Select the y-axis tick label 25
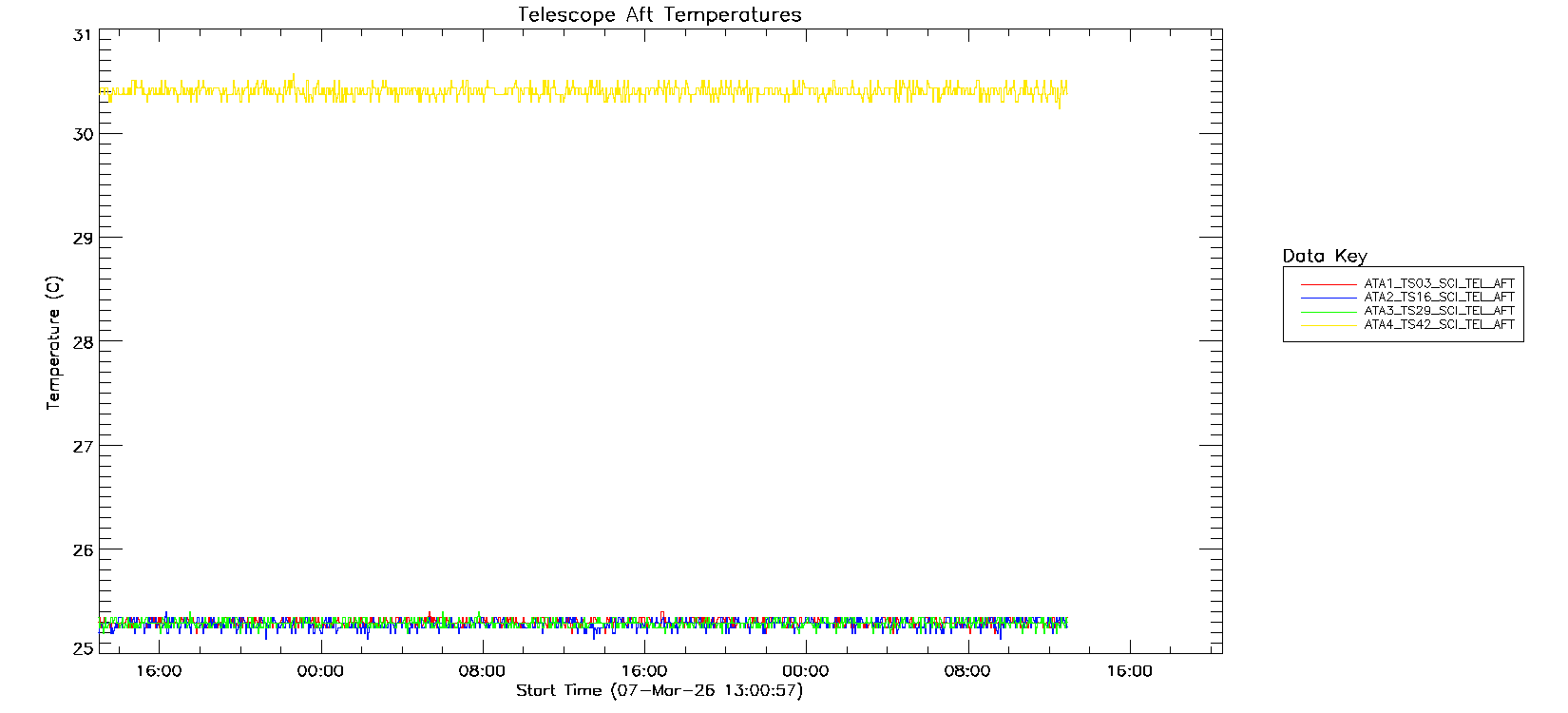The height and width of the screenshot is (713, 1568). pyautogui.click(x=83, y=648)
